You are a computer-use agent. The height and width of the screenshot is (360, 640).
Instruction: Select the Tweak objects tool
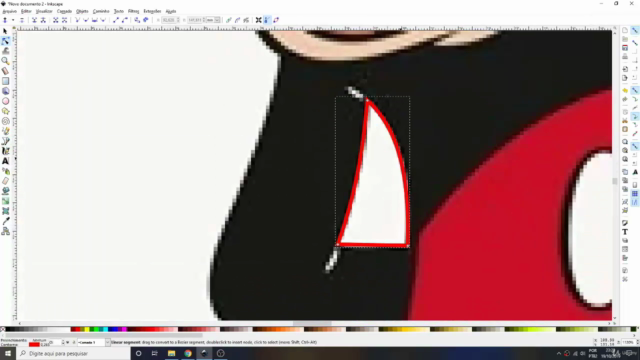click(x=5, y=51)
